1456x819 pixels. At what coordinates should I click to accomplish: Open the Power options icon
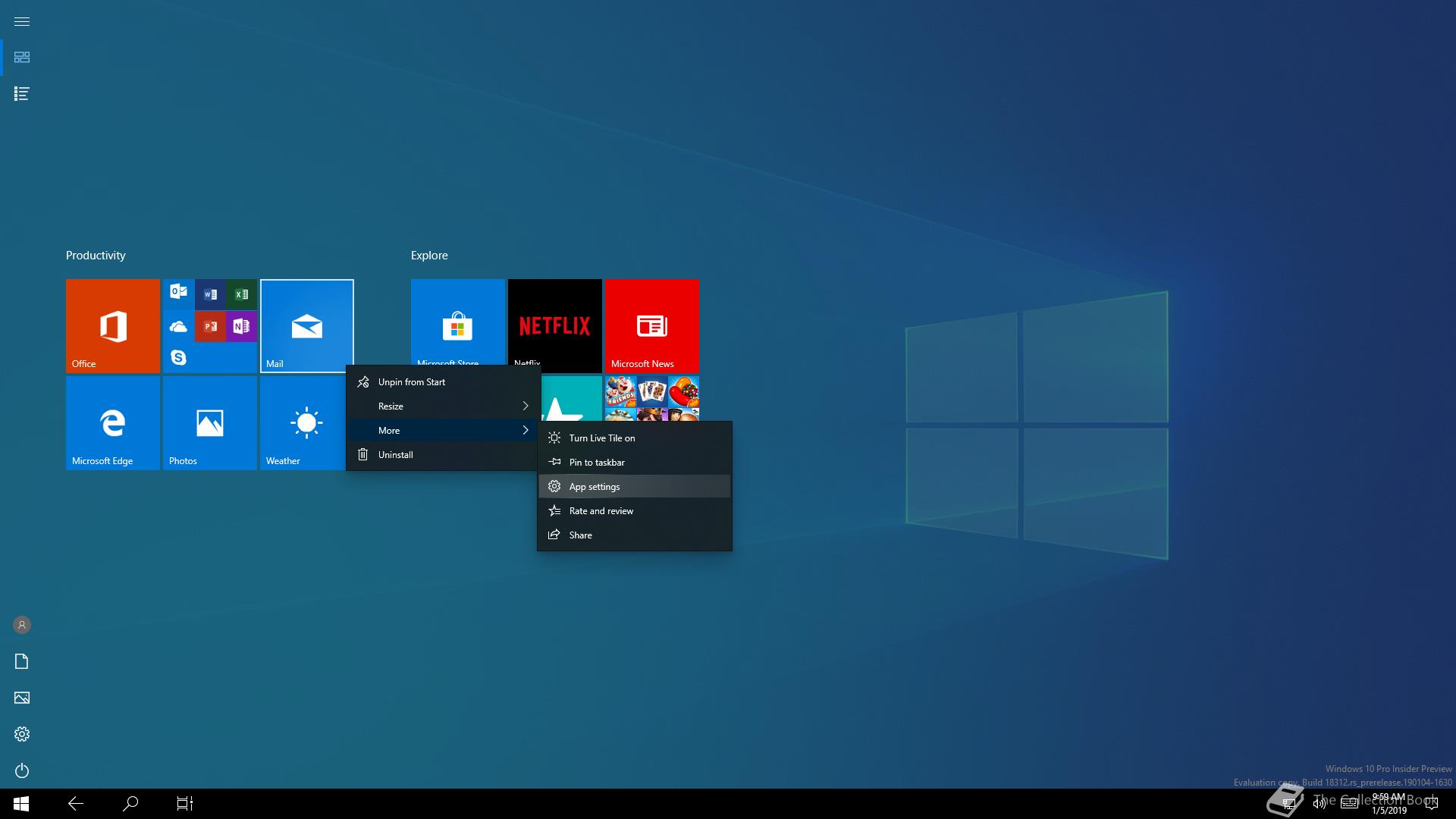pos(22,770)
